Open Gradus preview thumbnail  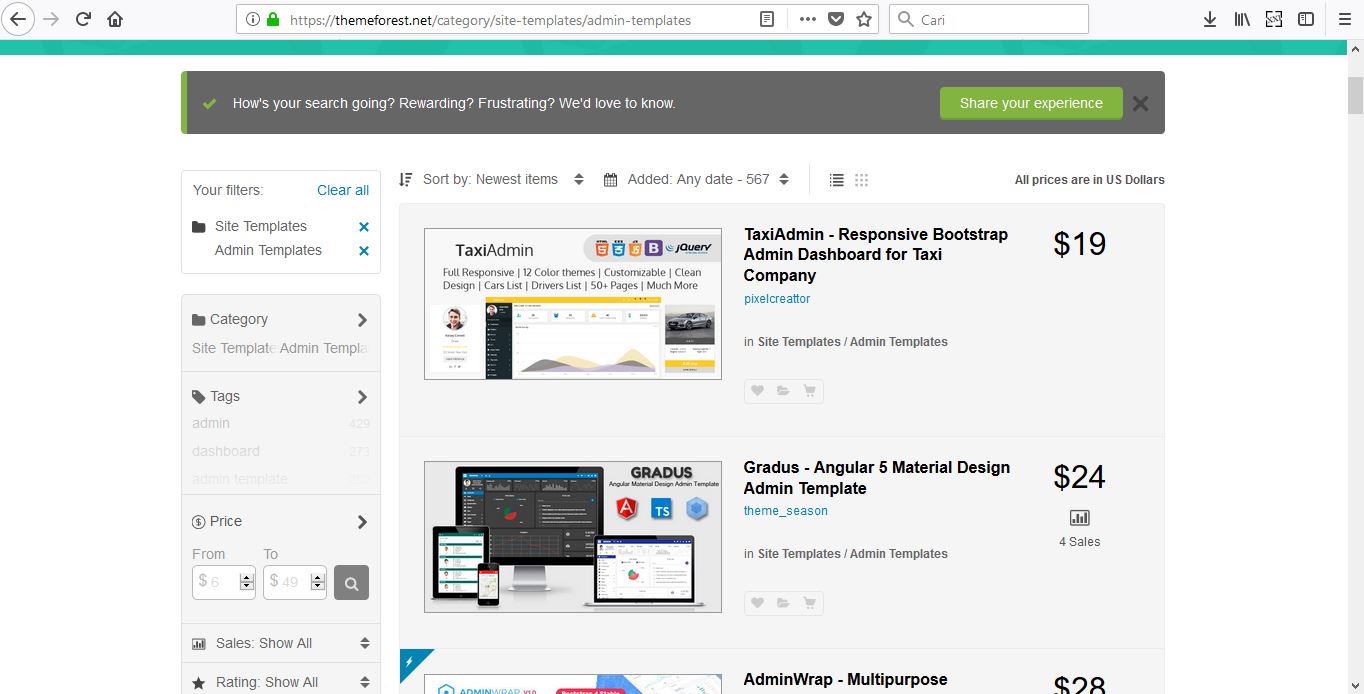click(x=573, y=537)
